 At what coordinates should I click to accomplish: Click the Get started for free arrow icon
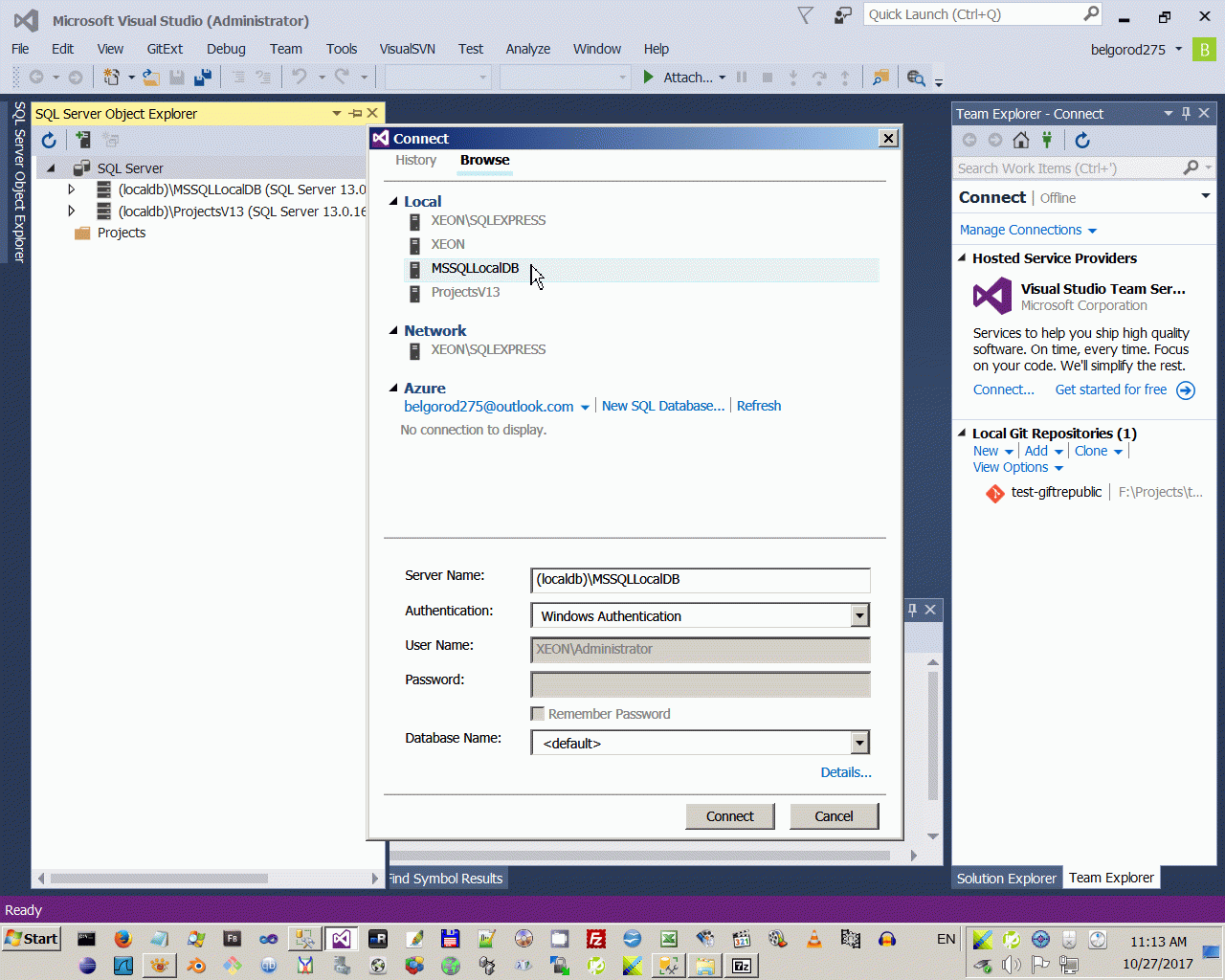click(1186, 390)
